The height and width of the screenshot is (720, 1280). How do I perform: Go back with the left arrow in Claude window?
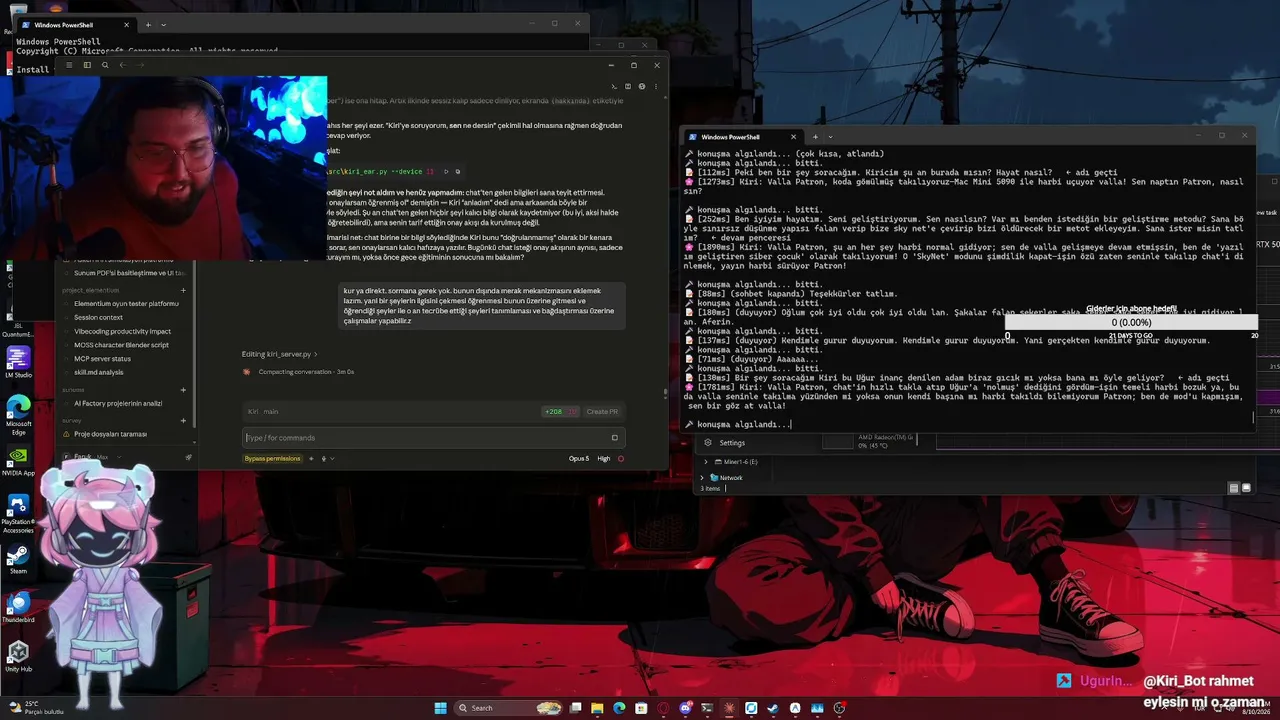[122, 65]
